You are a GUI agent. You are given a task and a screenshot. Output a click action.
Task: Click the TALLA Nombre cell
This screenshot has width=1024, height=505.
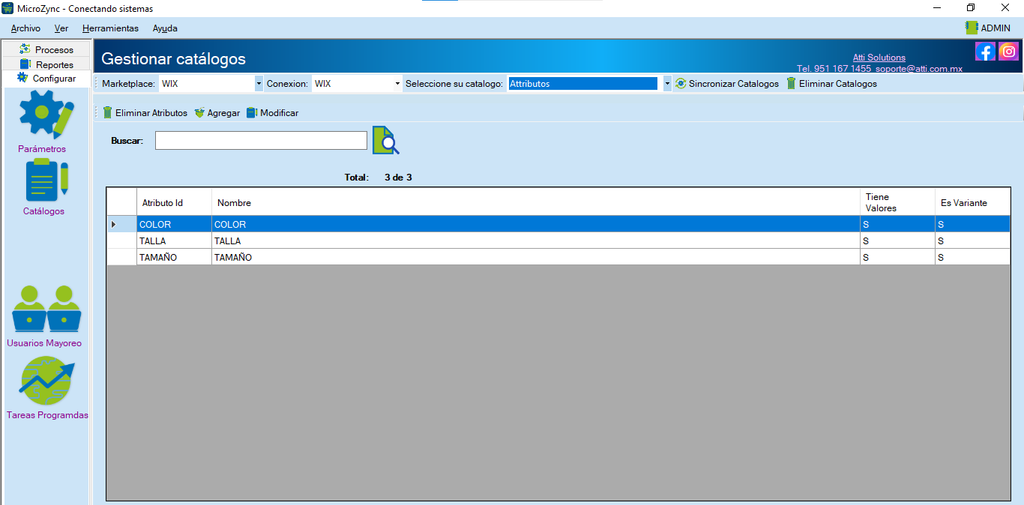click(x=536, y=241)
